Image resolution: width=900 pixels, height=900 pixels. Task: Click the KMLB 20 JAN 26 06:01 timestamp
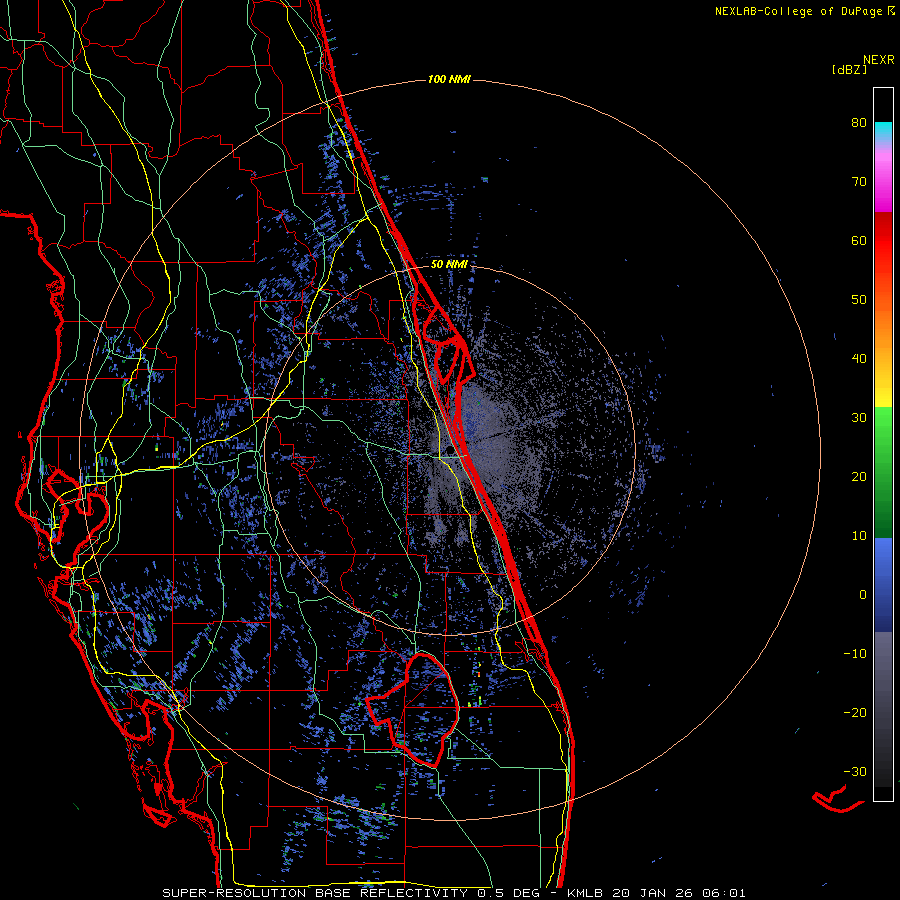[x=657, y=893]
